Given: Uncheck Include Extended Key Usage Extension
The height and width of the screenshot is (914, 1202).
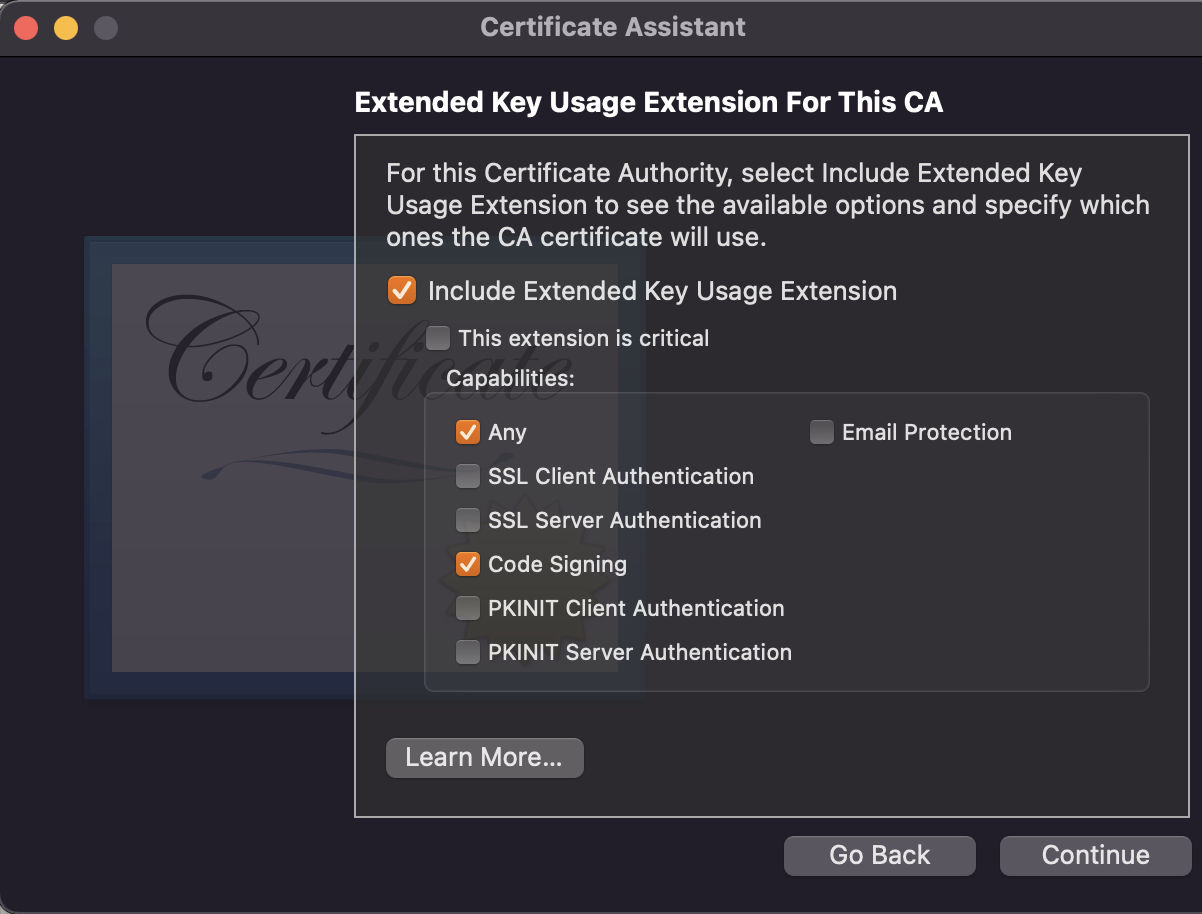Looking at the screenshot, I should point(401,291).
